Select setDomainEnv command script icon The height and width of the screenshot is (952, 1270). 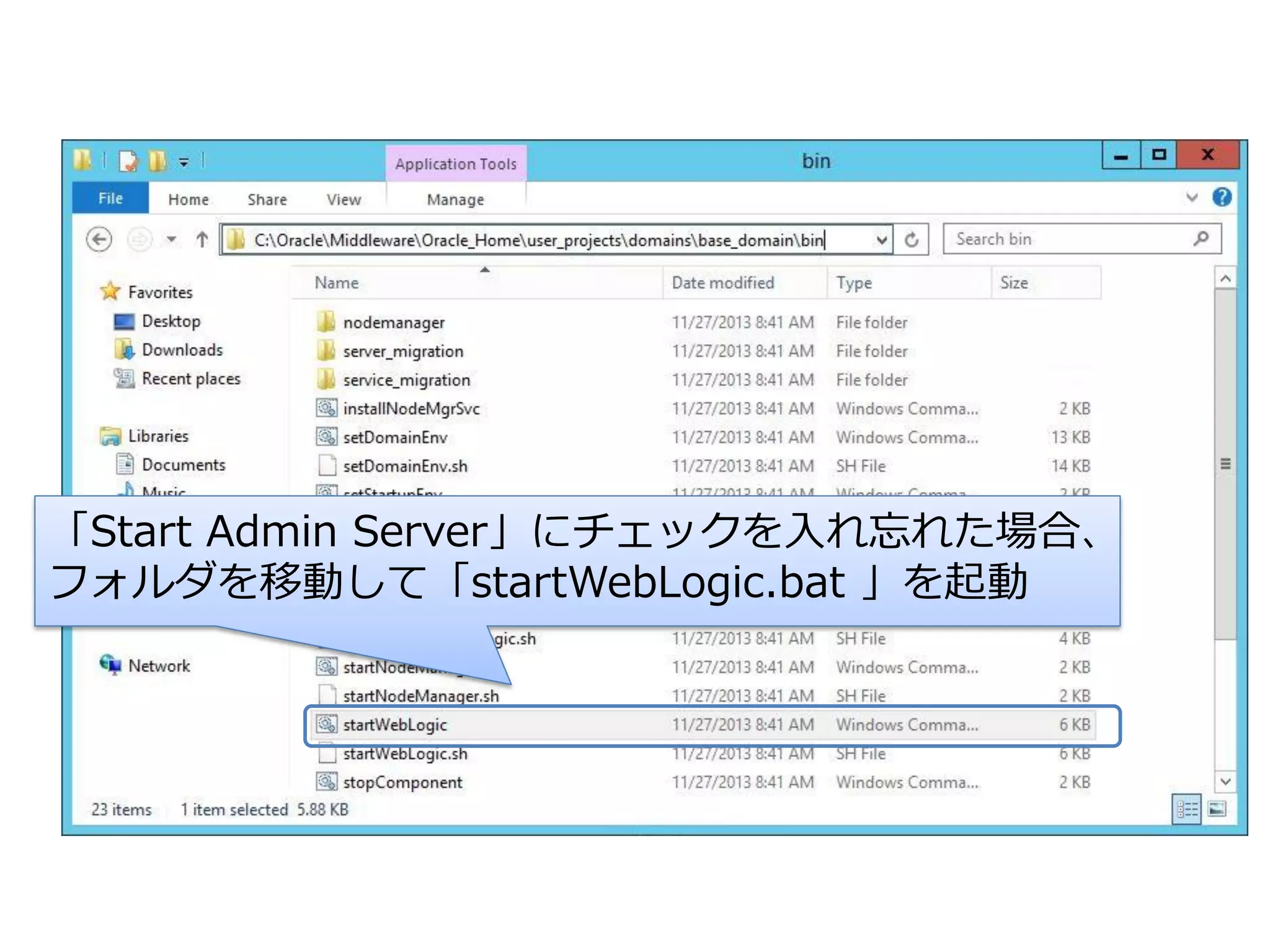(326, 436)
